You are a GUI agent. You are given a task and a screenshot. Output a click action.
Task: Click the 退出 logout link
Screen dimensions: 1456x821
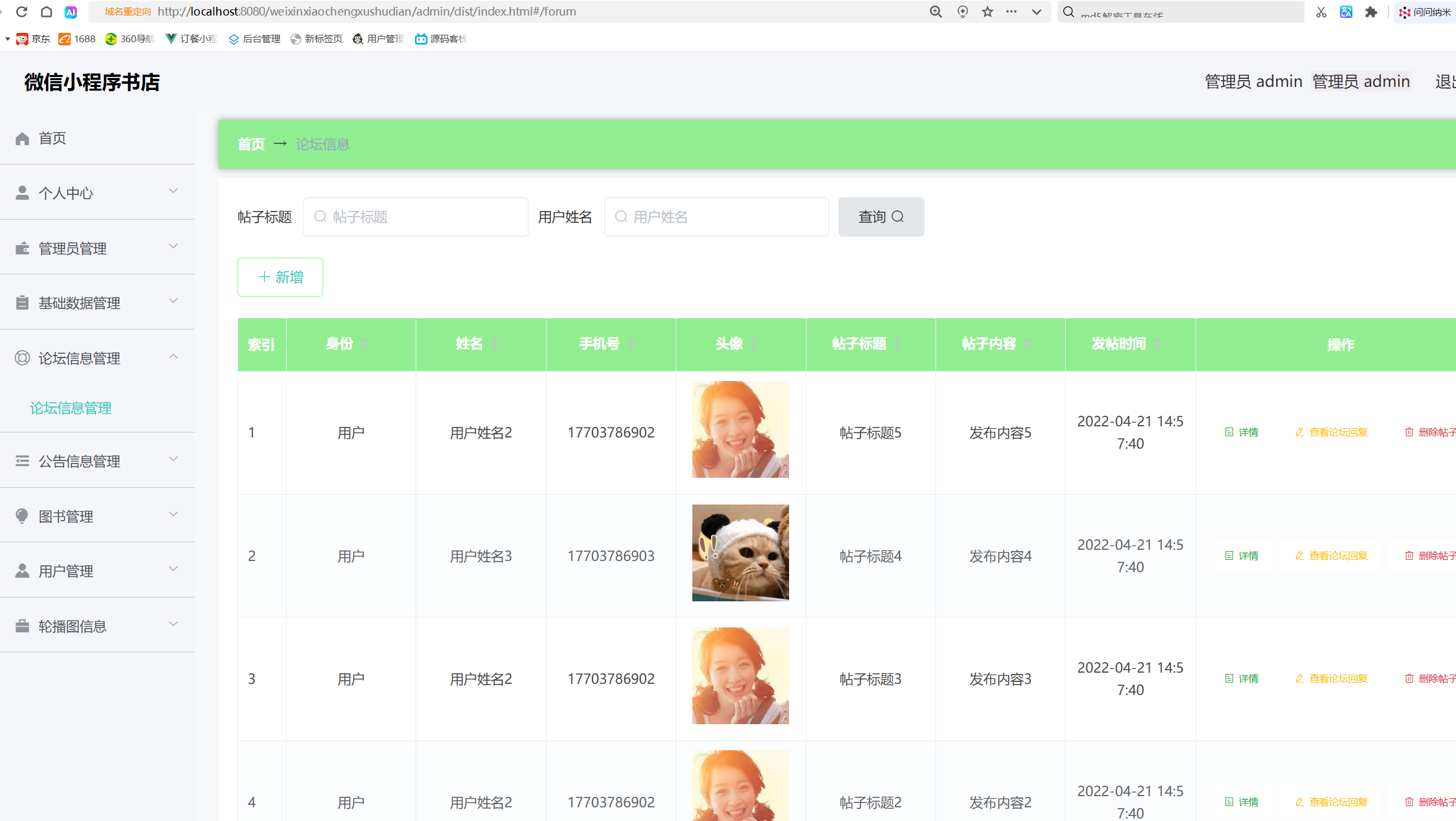coord(1445,81)
